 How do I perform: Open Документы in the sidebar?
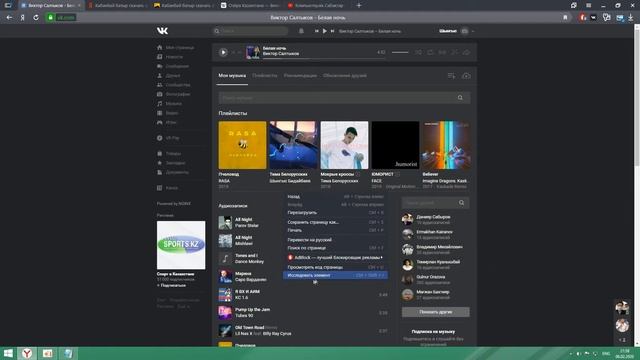173,172
